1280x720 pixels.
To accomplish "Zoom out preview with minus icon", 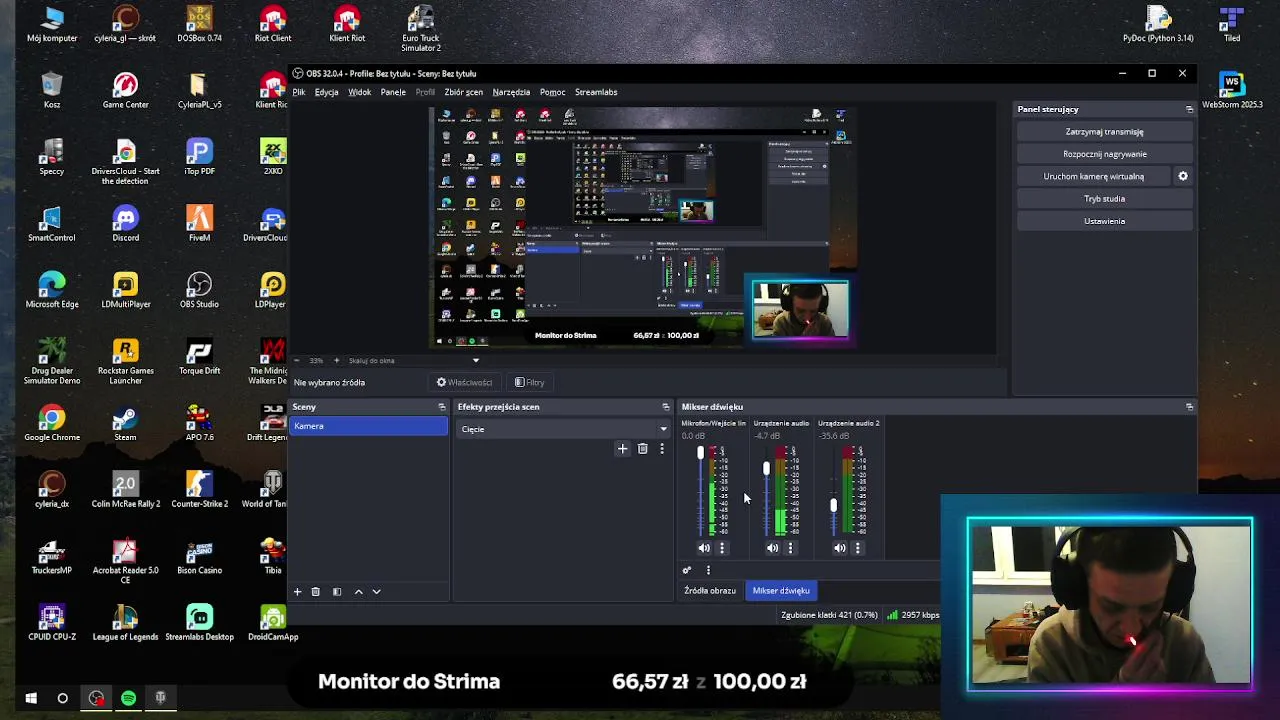I will (x=297, y=360).
